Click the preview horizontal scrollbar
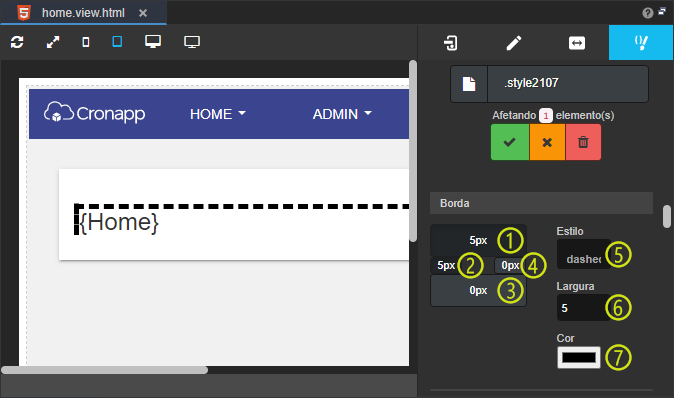This screenshot has height=398, width=674. pyautogui.click(x=104, y=370)
